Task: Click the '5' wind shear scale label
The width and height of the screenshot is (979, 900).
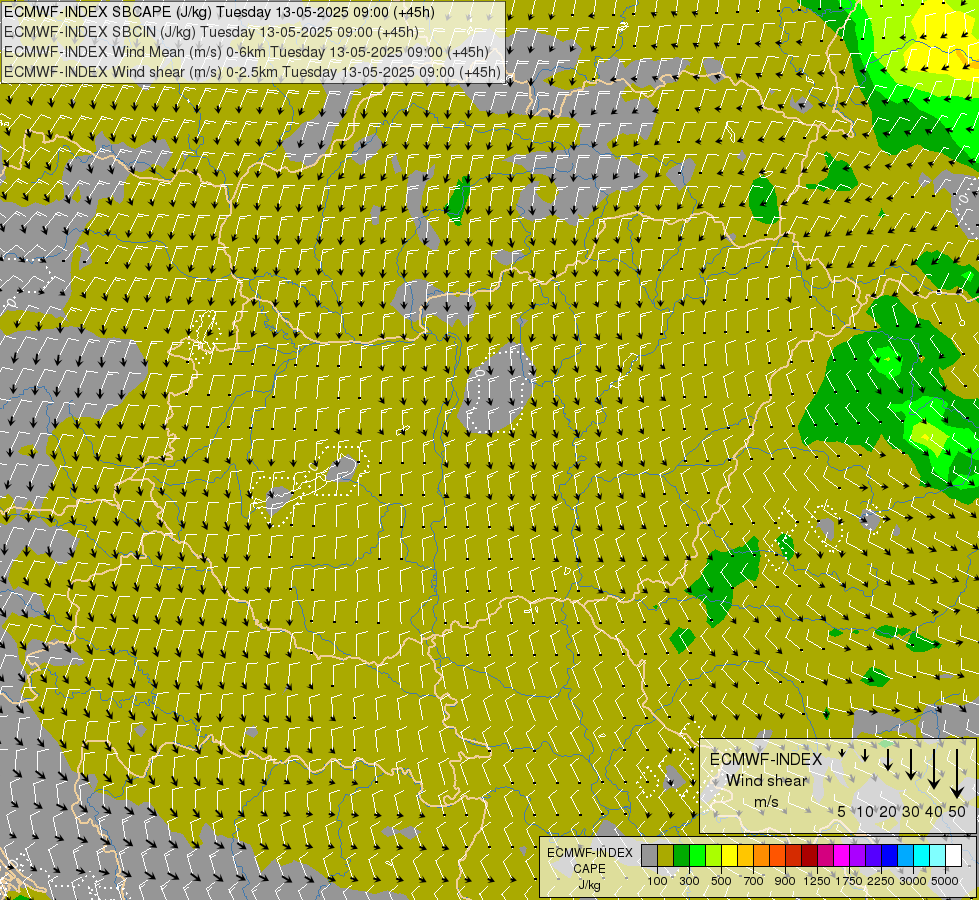Action: [x=842, y=811]
